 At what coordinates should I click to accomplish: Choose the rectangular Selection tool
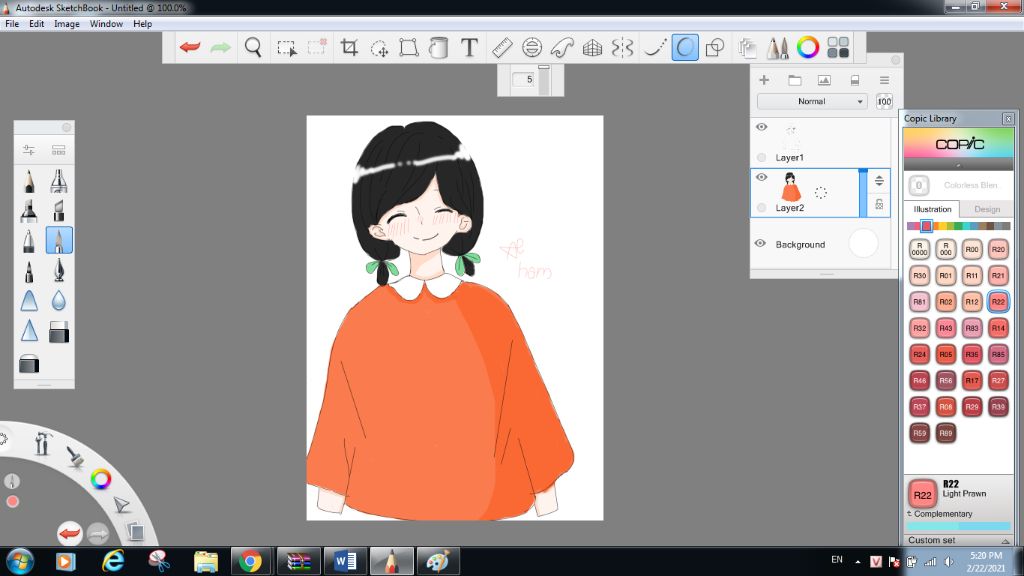click(x=287, y=48)
